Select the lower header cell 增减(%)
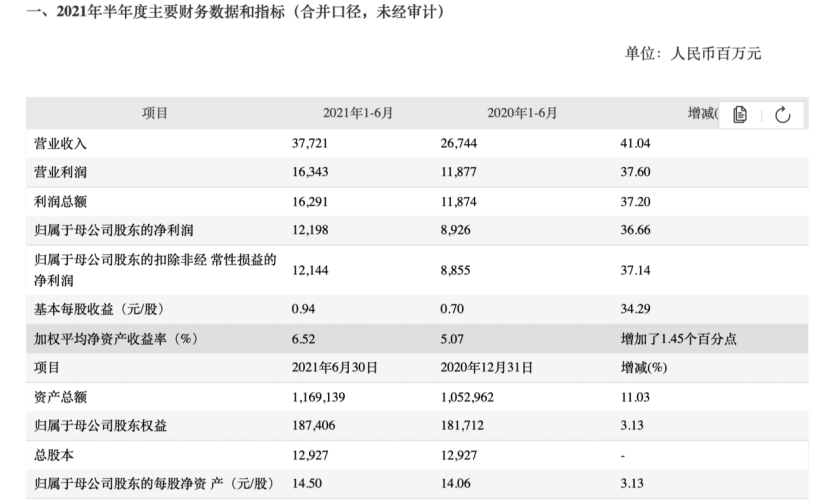The image size is (830, 504). (x=644, y=368)
